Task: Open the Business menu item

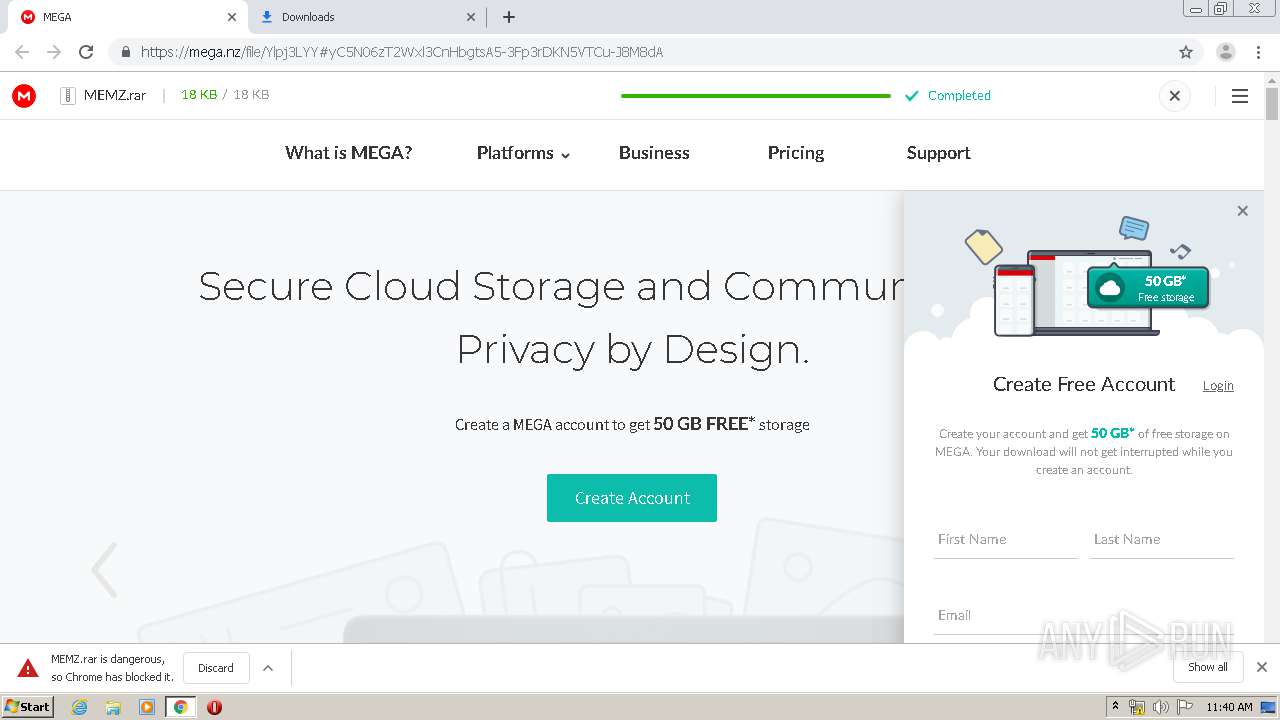Action: click(x=654, y=153)
